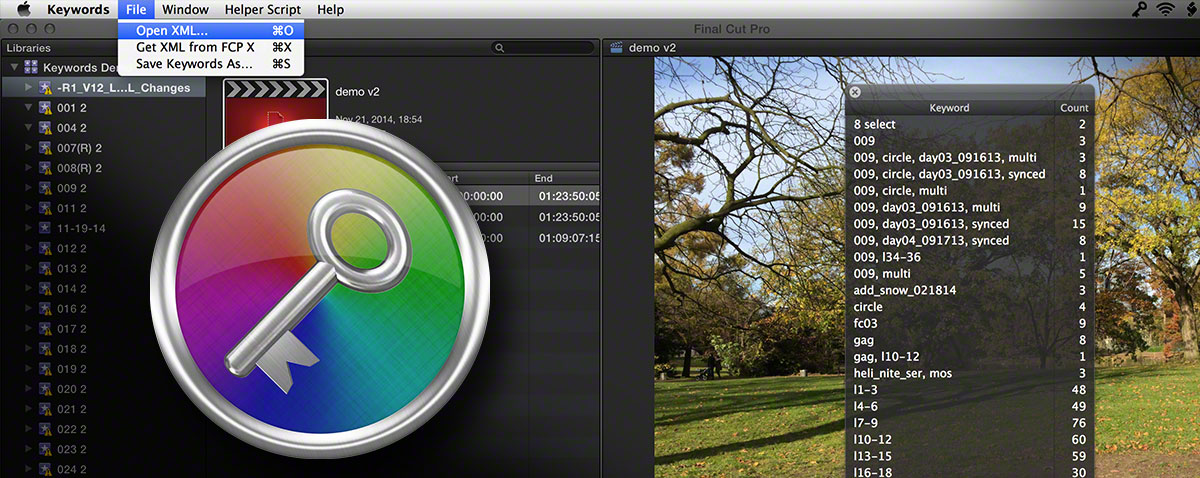Viewport: 1200px width, 478px height.
Task: Click the End column header
Action: pos(565,178)
